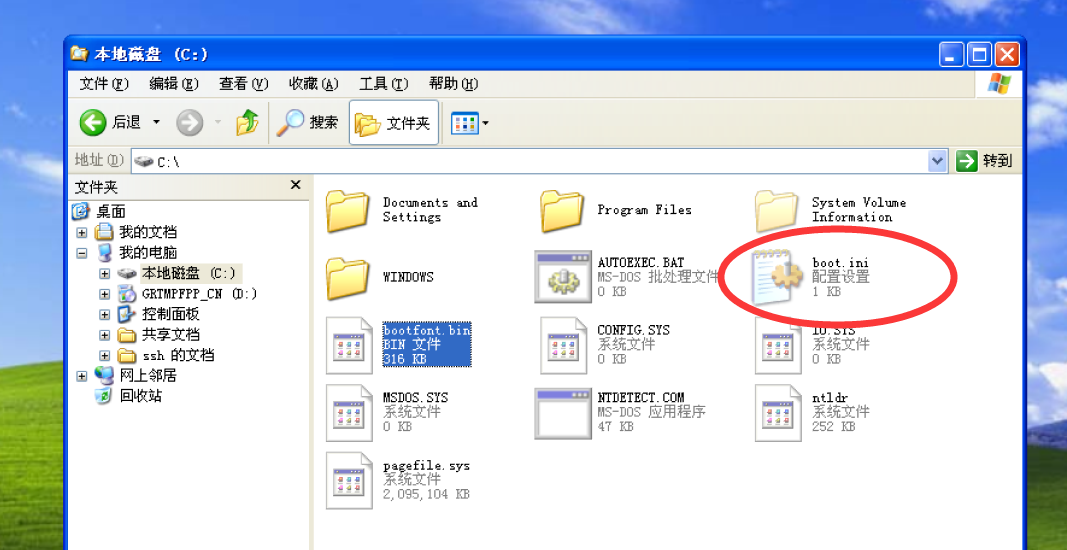This screenshot has height=550, width=1067.
Task: Click the Go (转到) button
Action: (985, 161)
